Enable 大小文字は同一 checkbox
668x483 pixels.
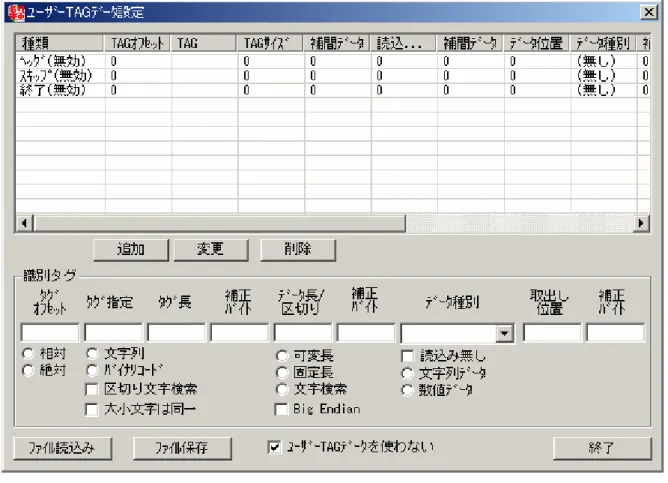(x=92, y=410)
